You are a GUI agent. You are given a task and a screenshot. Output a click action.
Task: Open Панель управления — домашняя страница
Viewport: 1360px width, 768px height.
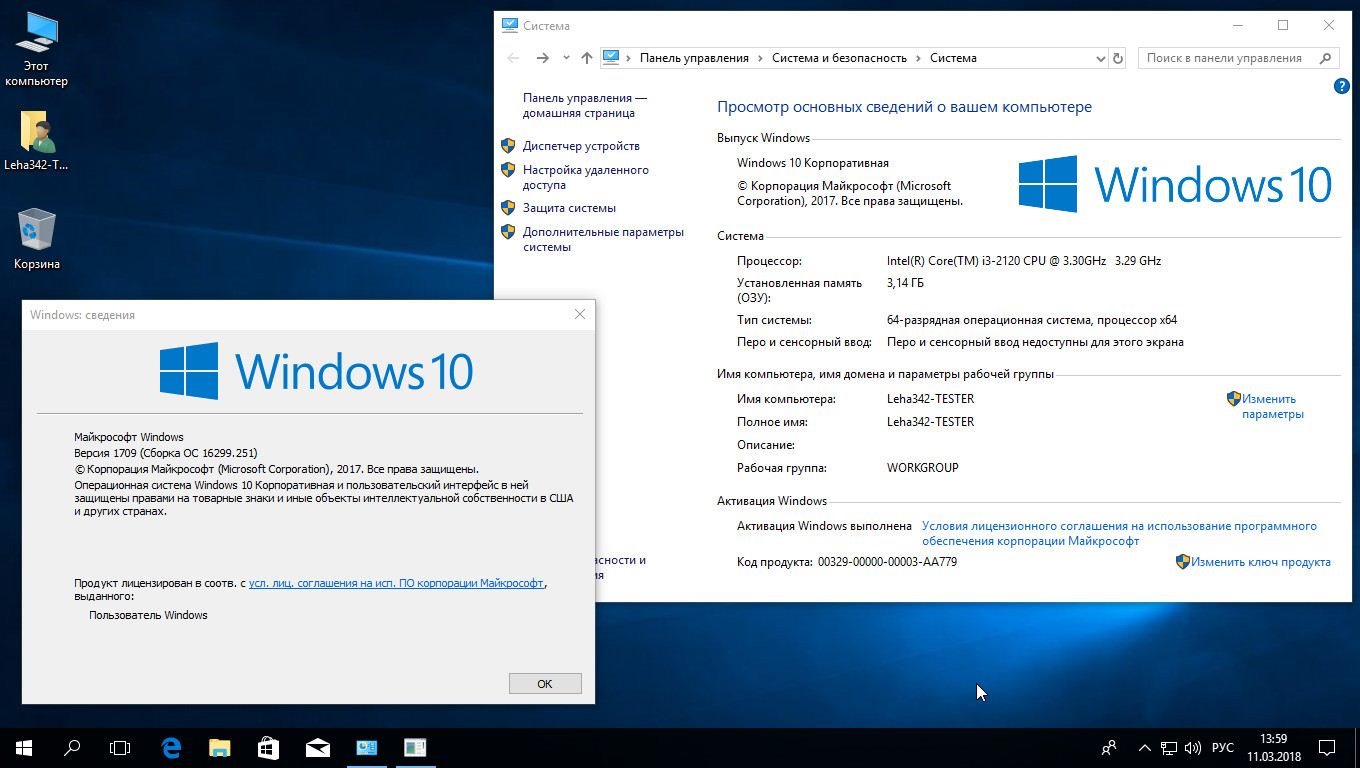585,106
